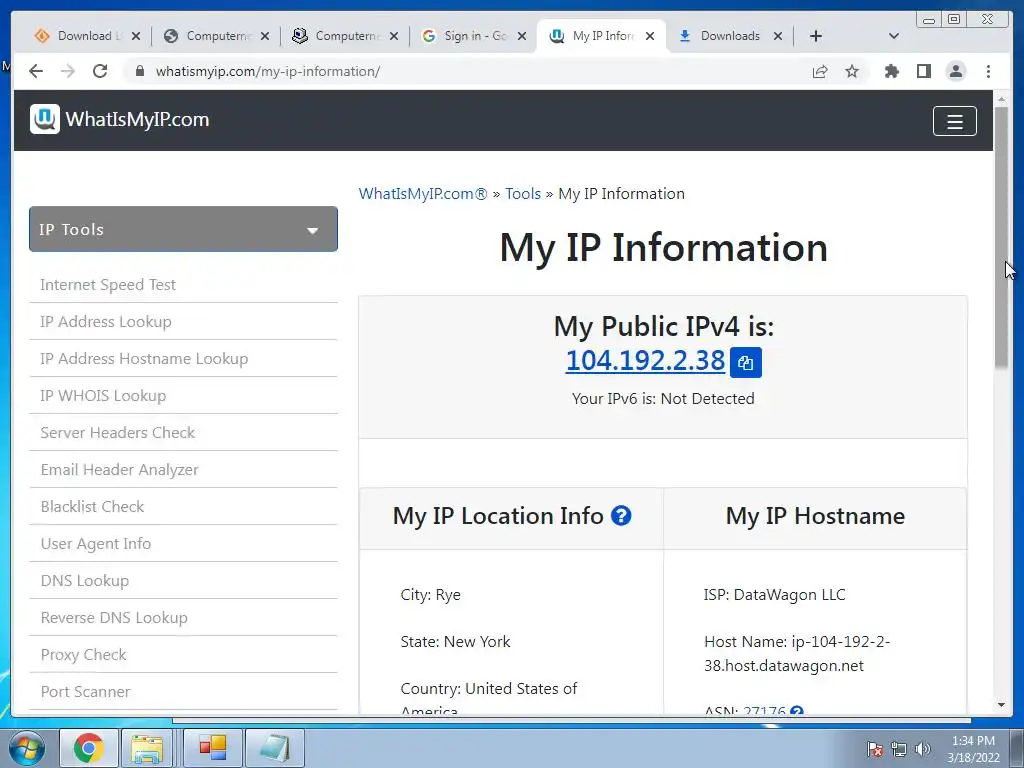Open the Extensions puzzle icon
1024x768 pixels.
(x=891, y=71)
